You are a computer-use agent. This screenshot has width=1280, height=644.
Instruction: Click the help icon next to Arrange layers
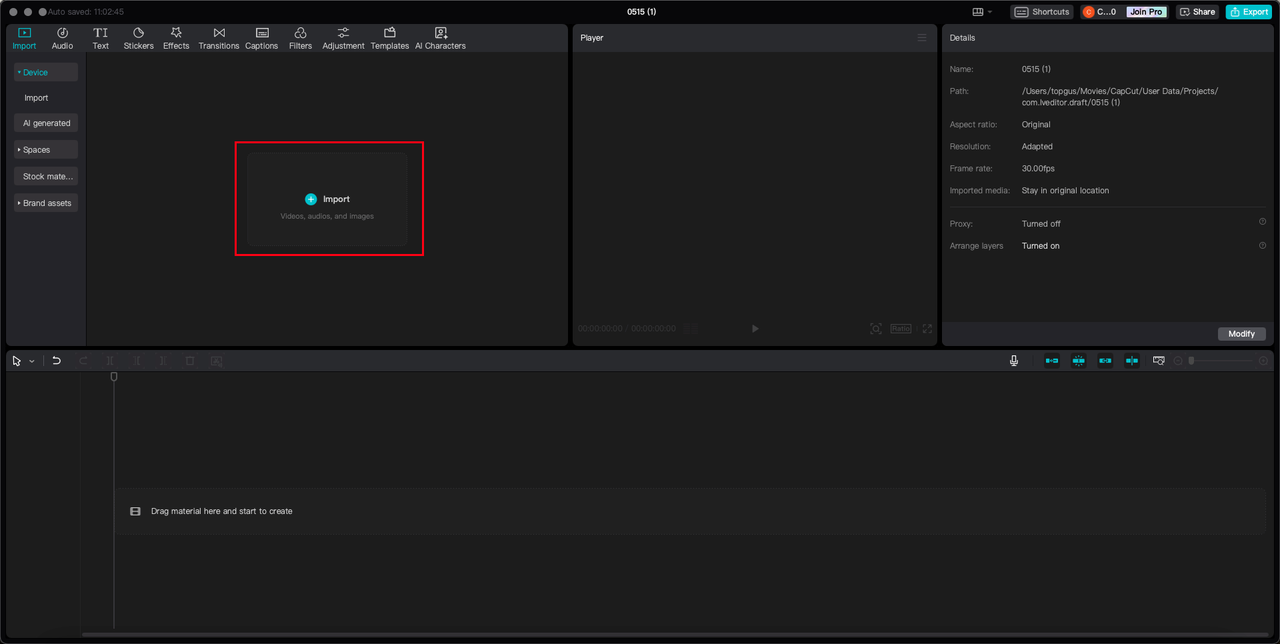coord(1262,245)
